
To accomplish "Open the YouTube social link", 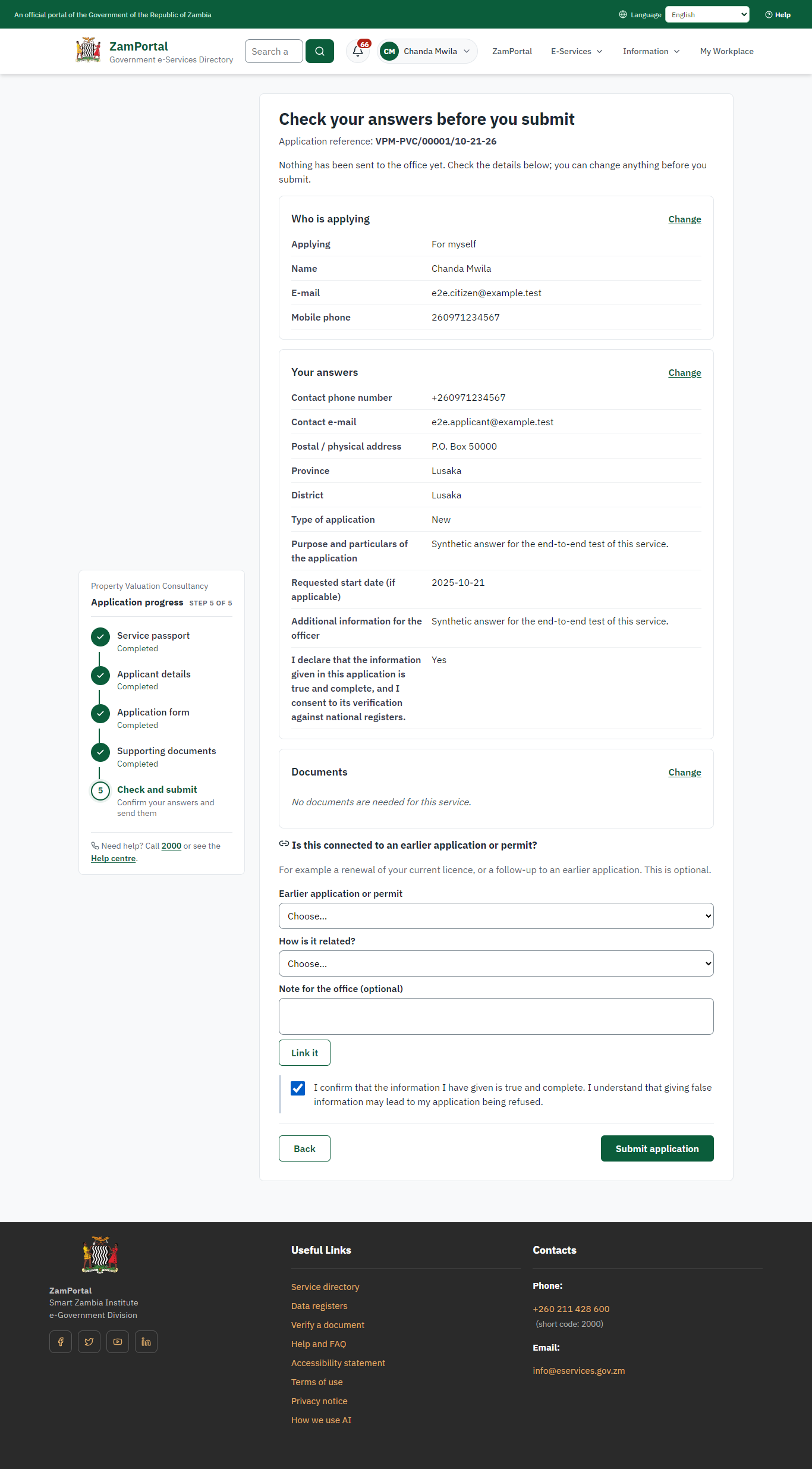I will 118,1342.
